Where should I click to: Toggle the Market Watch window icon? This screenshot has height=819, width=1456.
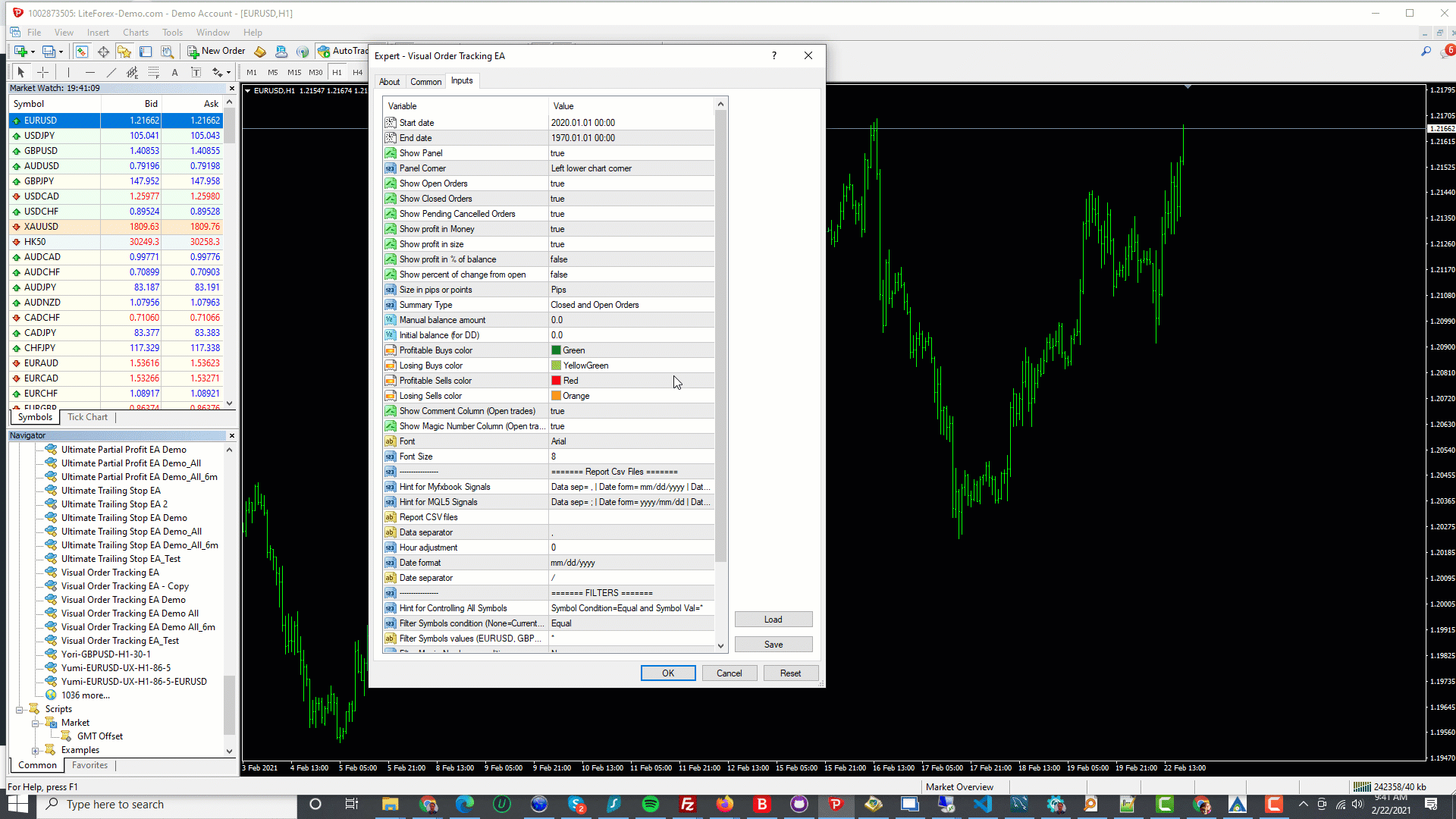click(x=81, y=52)
